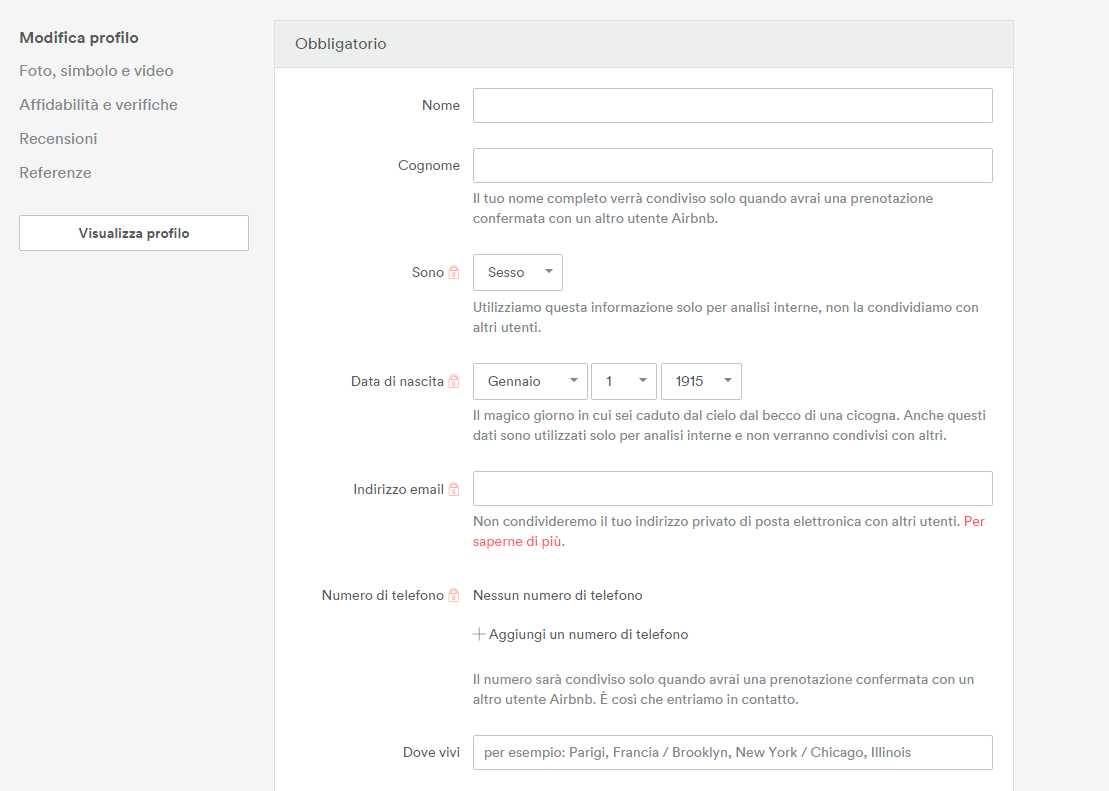Expand the birth year dropdown showing 1915
The image size is (1109, 791).
tap(701, 381)
